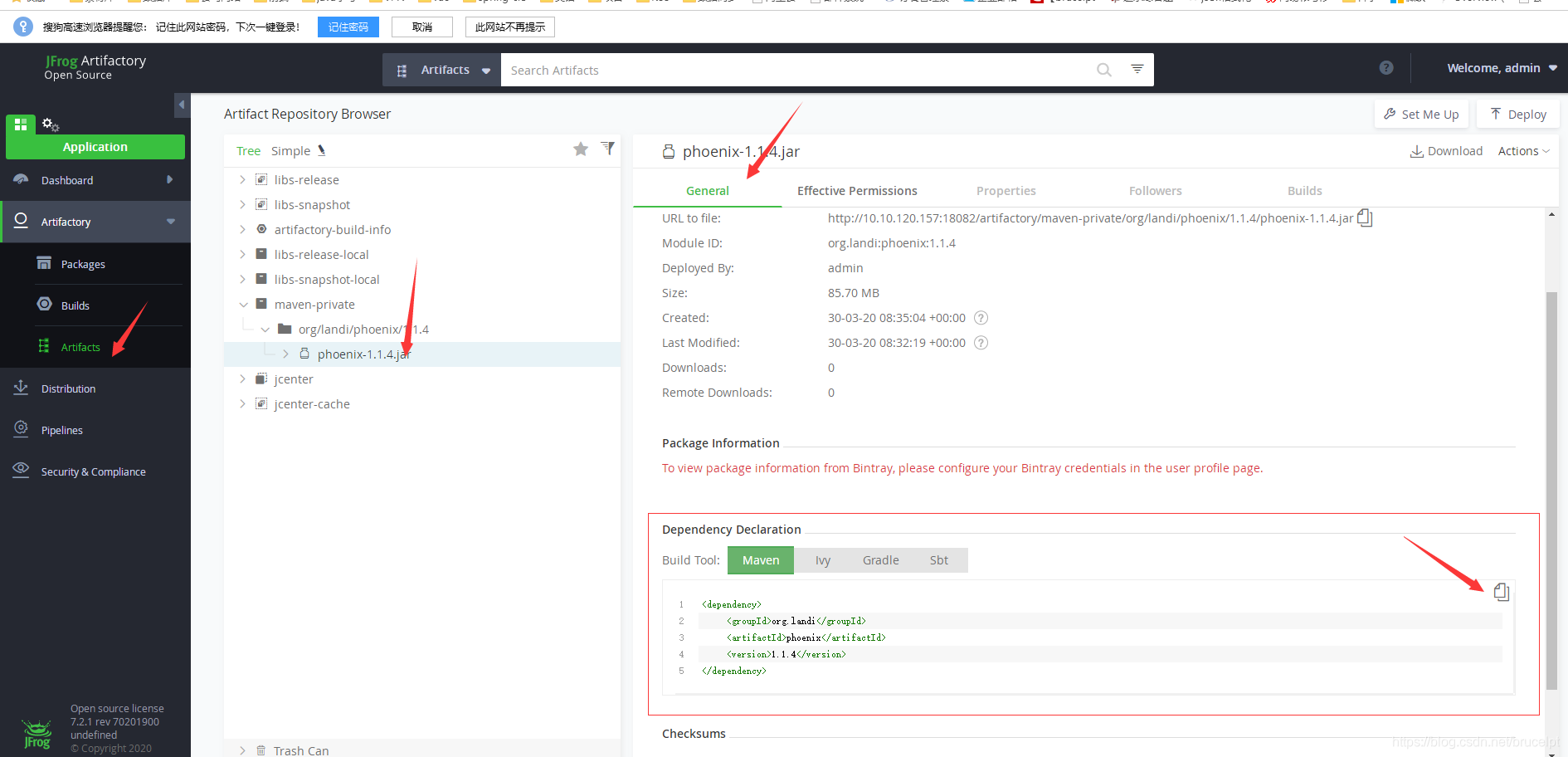Open the Builds tab
1568x757 pixels.
point(1304,191)
